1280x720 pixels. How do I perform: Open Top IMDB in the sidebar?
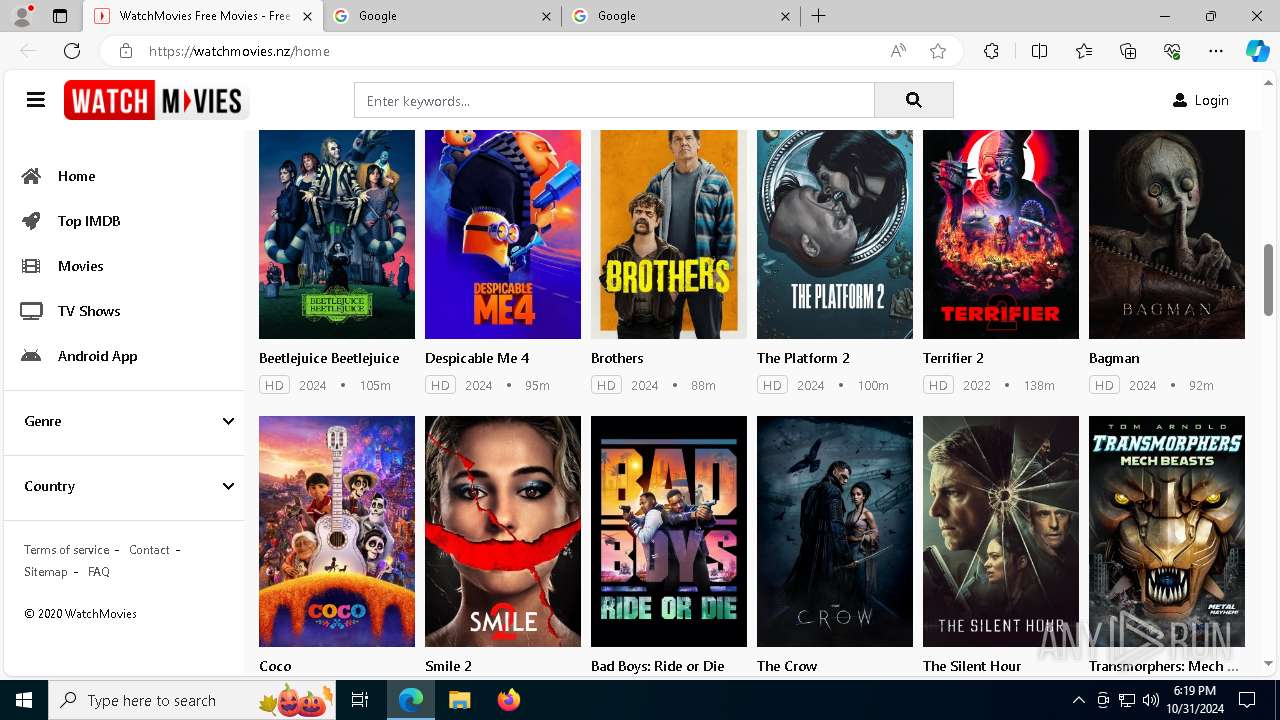click(89, 221)
